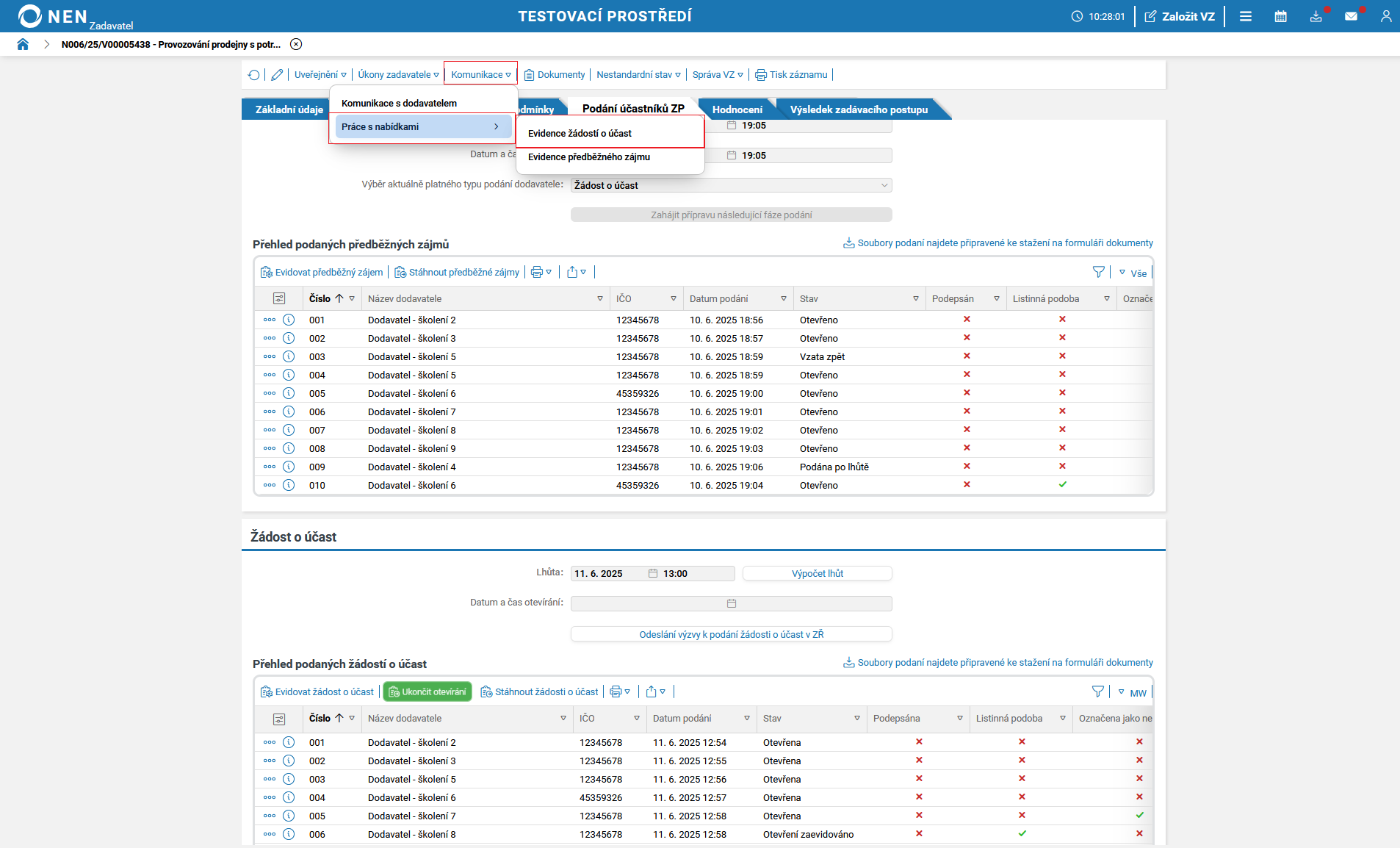Click the home icon in breadcrumb
The height and width of the screenshot is (848, 1400).
[23, 44]
